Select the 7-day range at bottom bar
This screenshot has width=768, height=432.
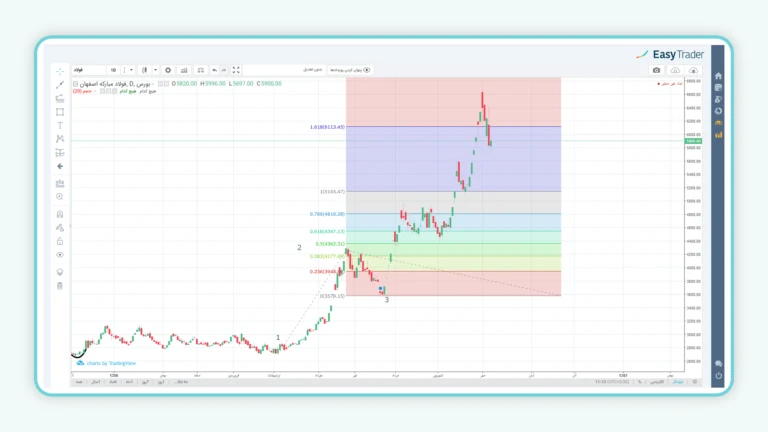coord(145,382)
